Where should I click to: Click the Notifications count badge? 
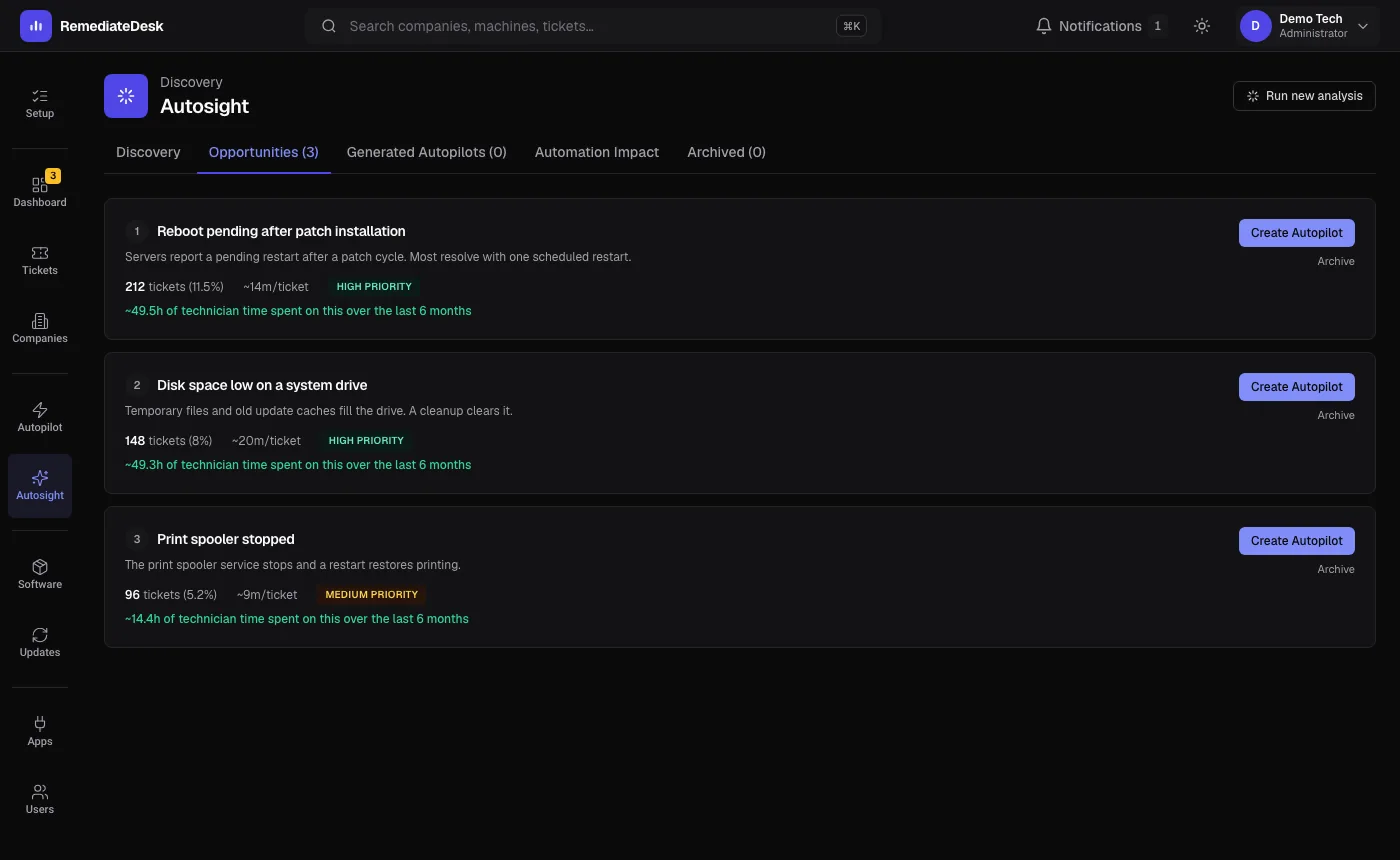coord(1157,26)
